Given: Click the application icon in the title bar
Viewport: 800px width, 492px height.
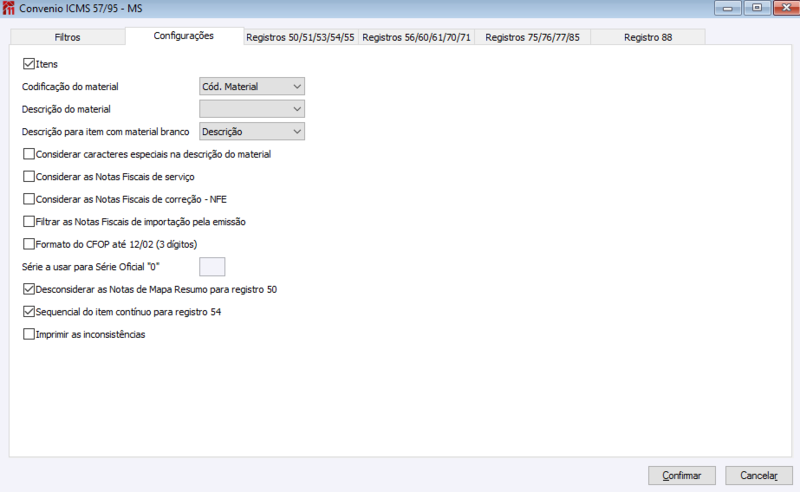Looking at the screenshot, I should click(x=9, y=8).
